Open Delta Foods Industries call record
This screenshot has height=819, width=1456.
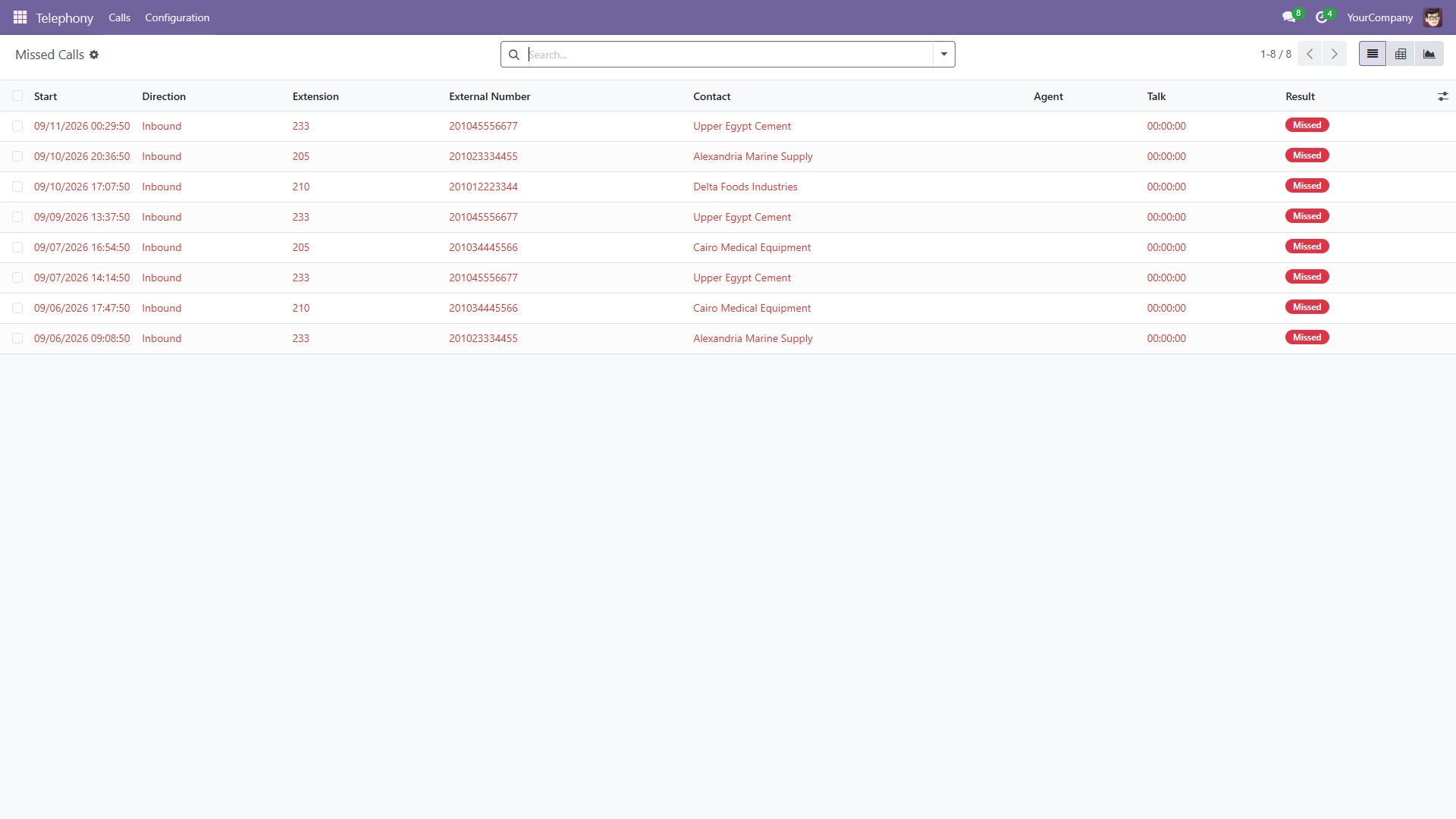click(x=728, y=187)
